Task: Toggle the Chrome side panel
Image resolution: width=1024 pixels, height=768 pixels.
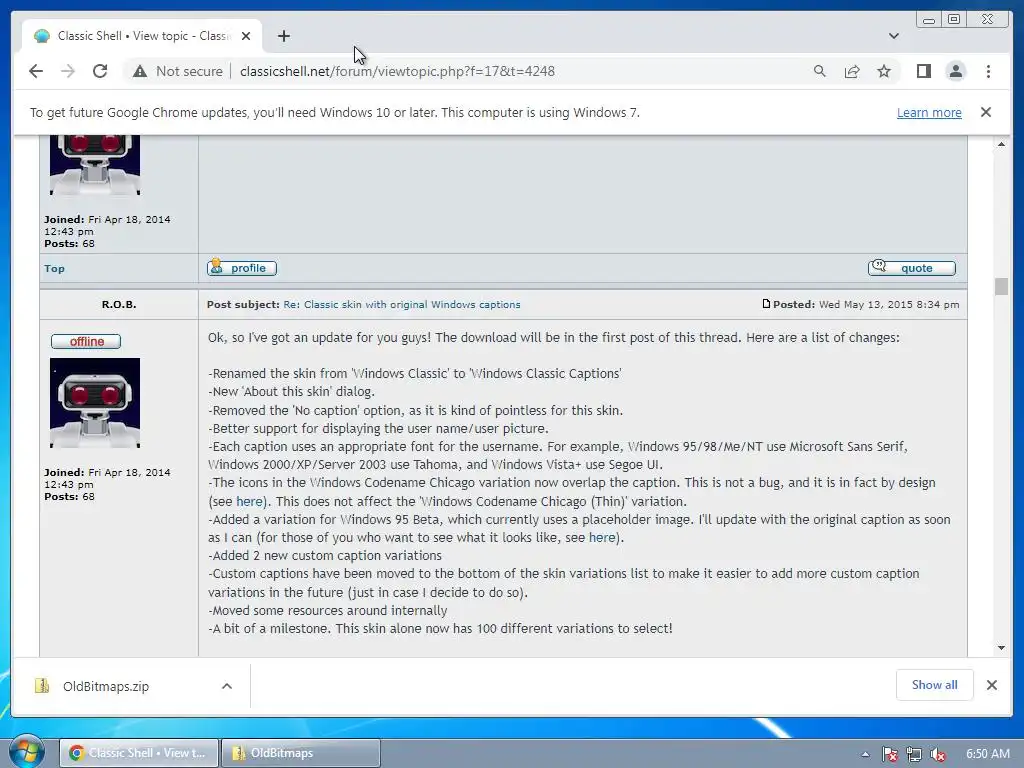Action: (x=923, y=71)
